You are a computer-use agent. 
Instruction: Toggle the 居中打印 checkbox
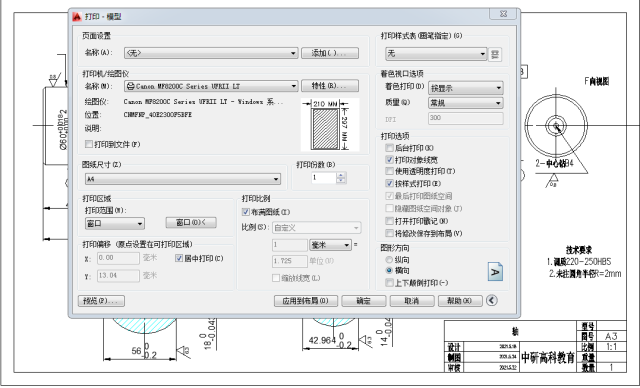point(178,258)
